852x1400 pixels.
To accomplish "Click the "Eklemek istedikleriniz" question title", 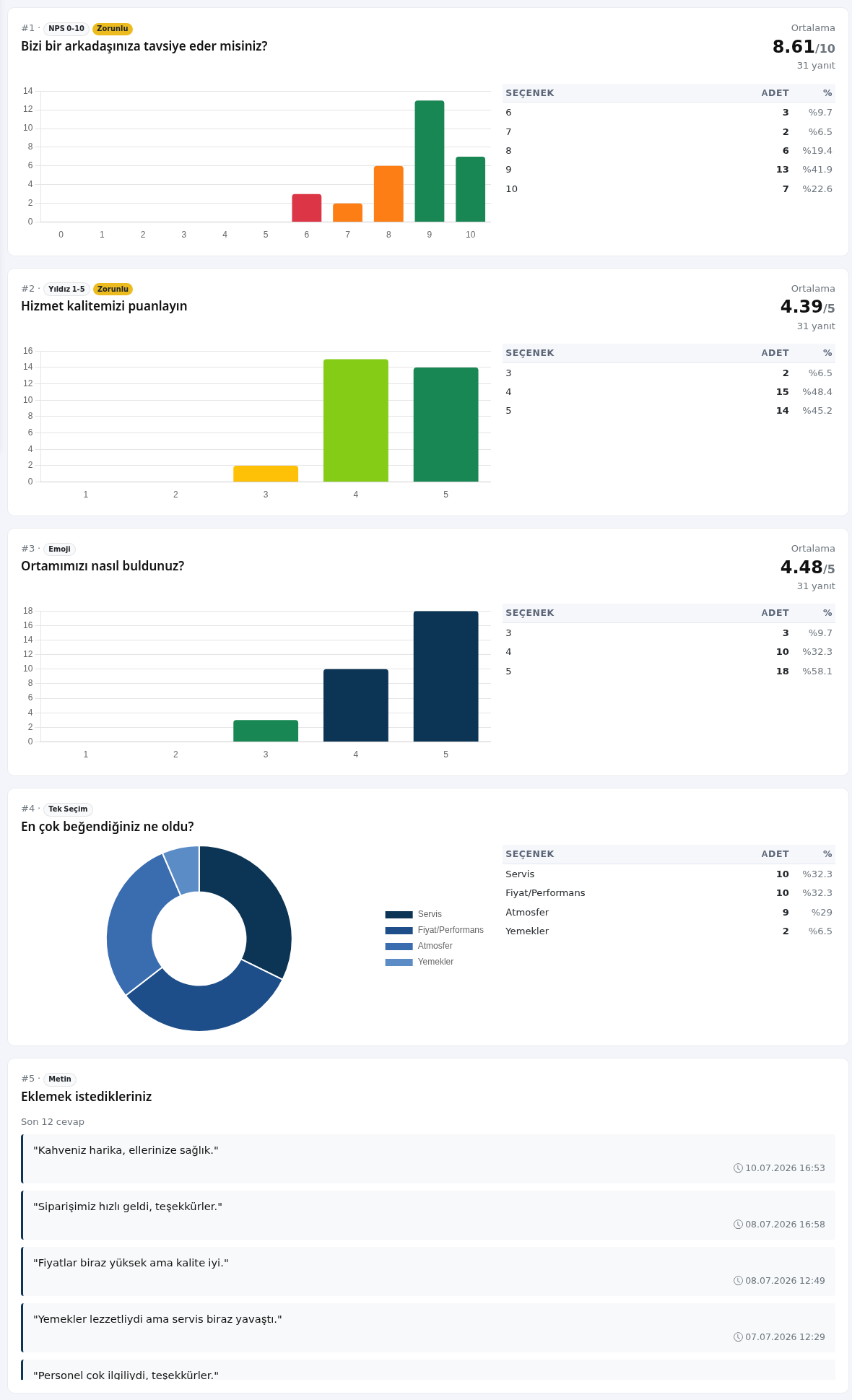I will coord(87,1097).
